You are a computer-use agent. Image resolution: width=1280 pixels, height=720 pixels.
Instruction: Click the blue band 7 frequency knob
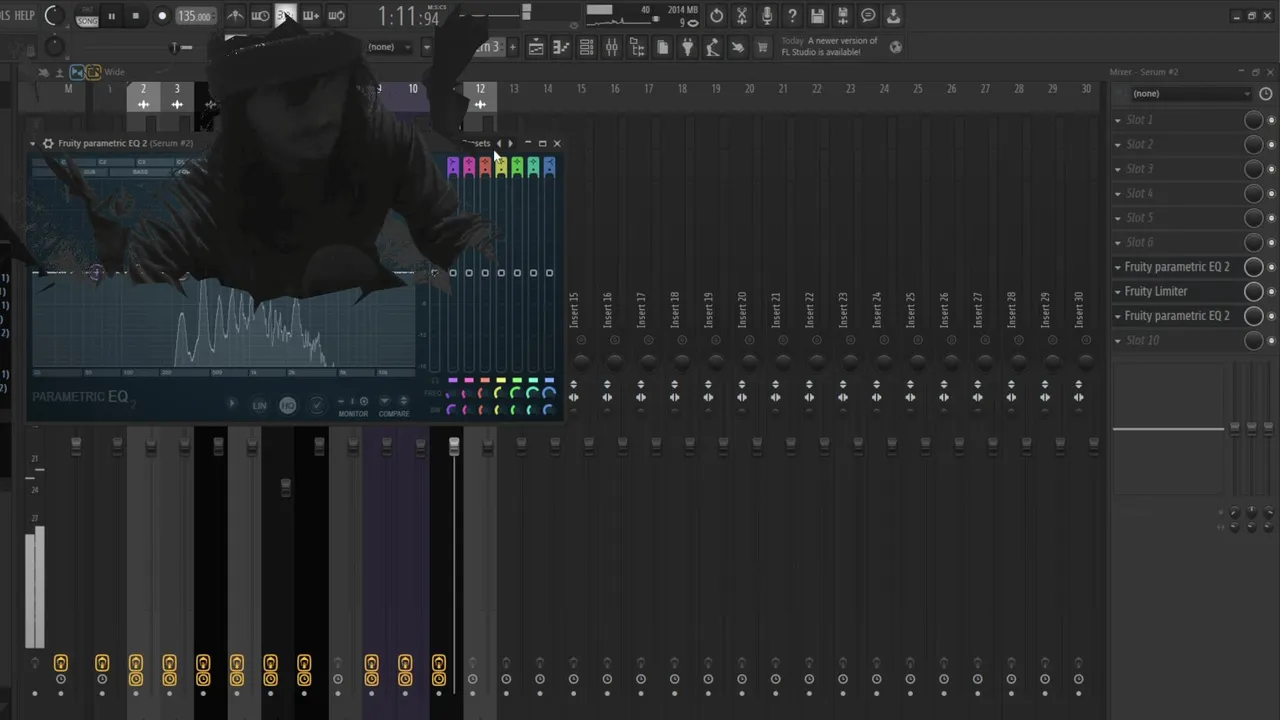click(549, 393)
